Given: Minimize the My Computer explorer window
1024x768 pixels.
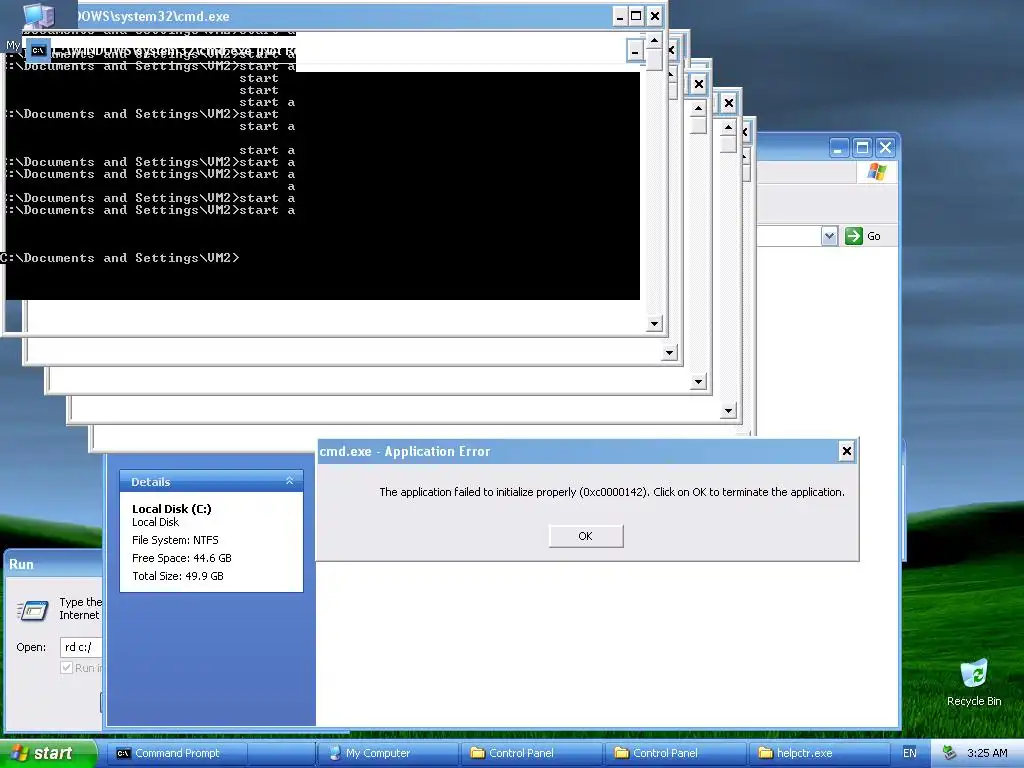Looking at the screenshot, I should pos(839,148).
